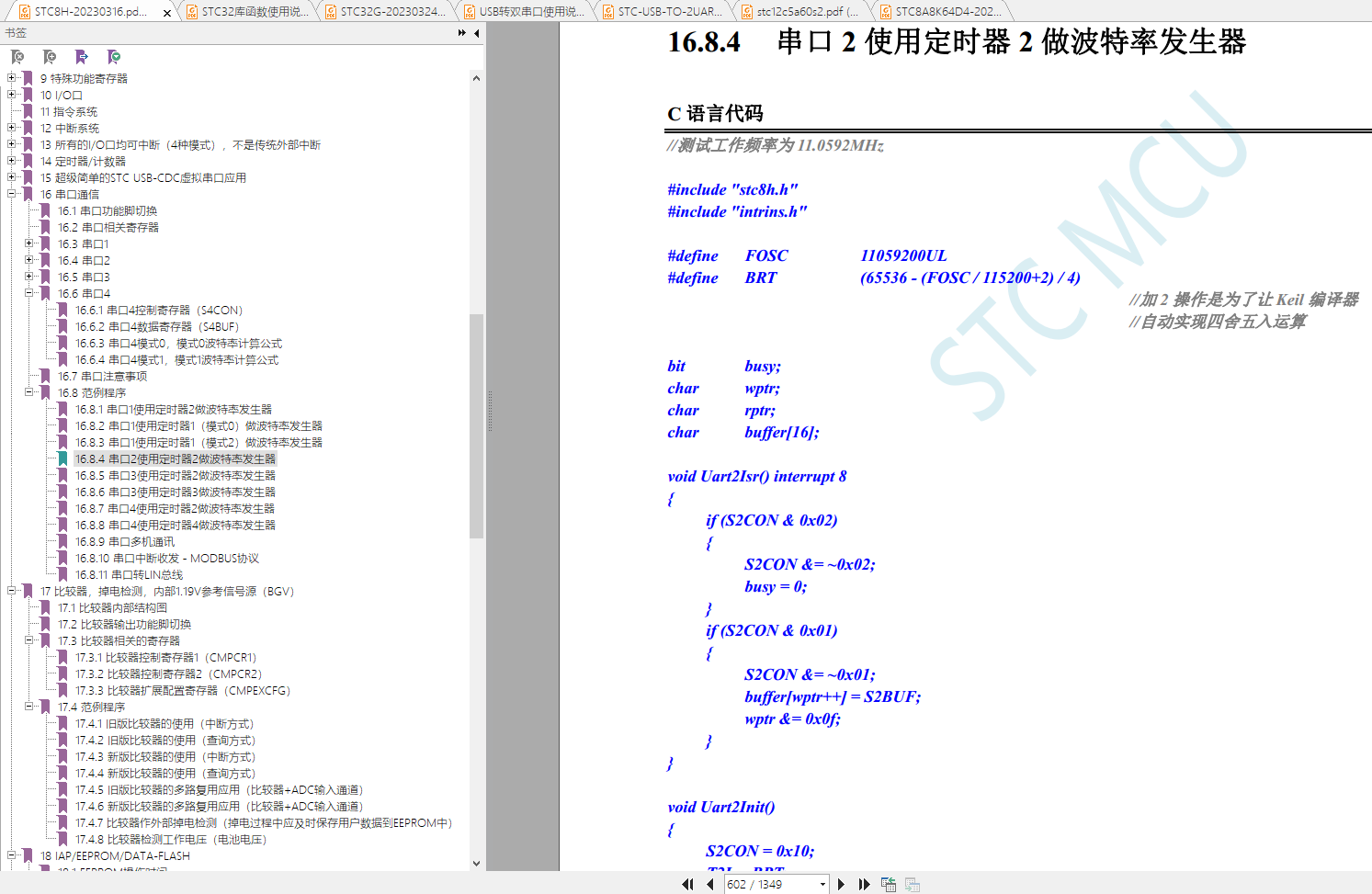Open bookmark 16.8.5 串口3使用定时器2做波特率发生器
Image resolution: width=1372 pixels, height=894 pixels.
[176, 476]
